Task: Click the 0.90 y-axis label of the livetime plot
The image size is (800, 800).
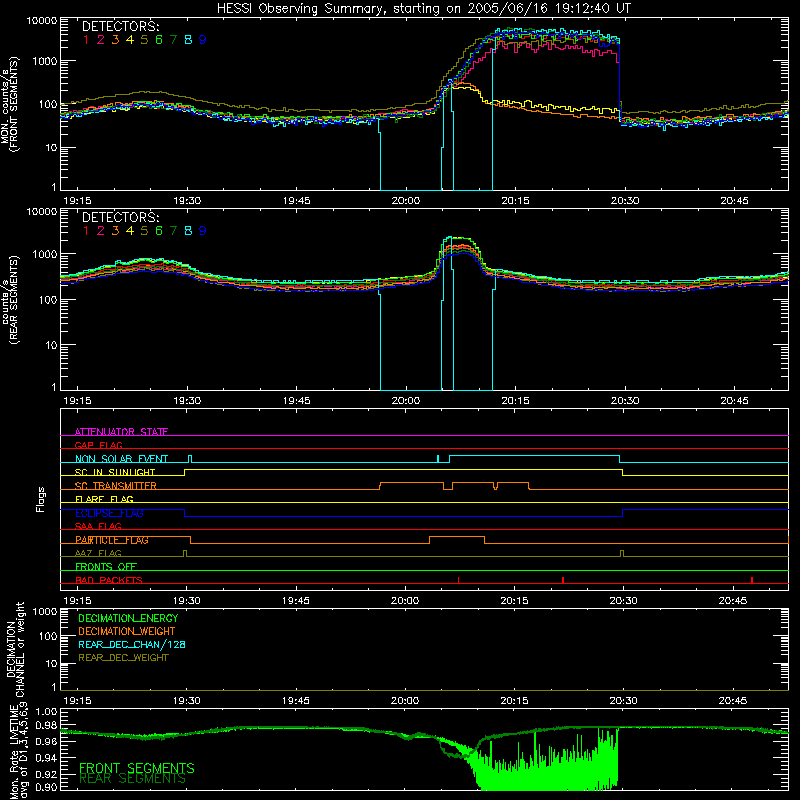Action: [x=47, y=787]
